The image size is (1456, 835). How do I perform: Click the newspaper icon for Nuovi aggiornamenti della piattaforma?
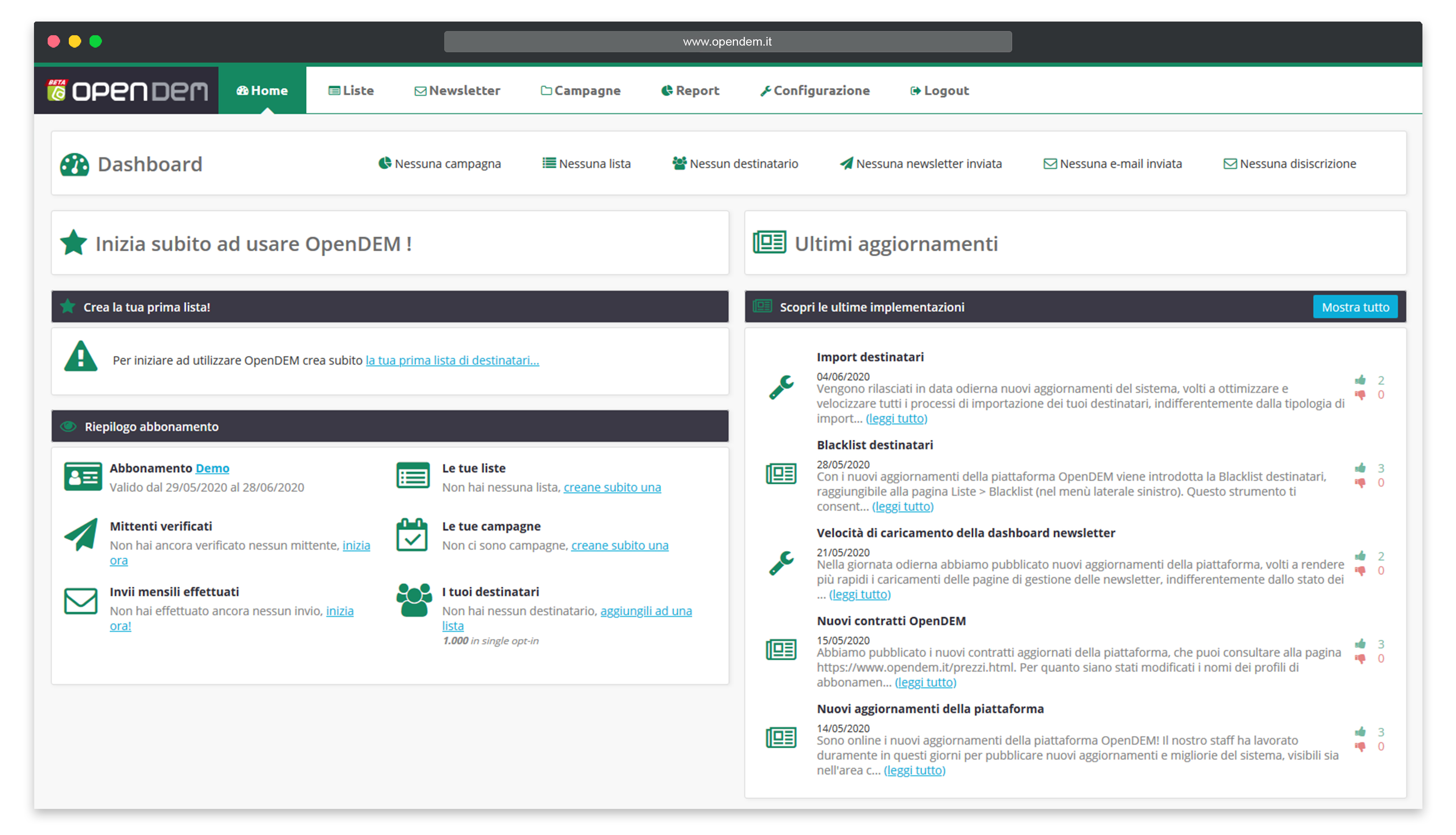(x=781, y=738)
